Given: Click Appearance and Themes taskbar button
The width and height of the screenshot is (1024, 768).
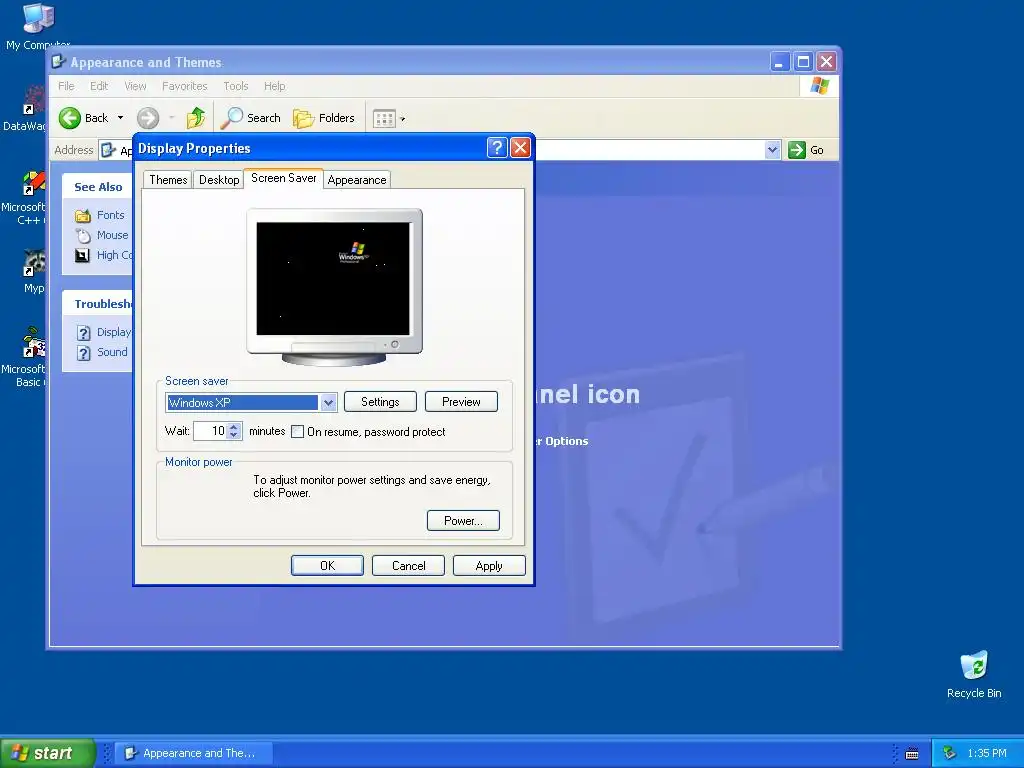Looking at the screenshot, I should (x=193, y=753).
